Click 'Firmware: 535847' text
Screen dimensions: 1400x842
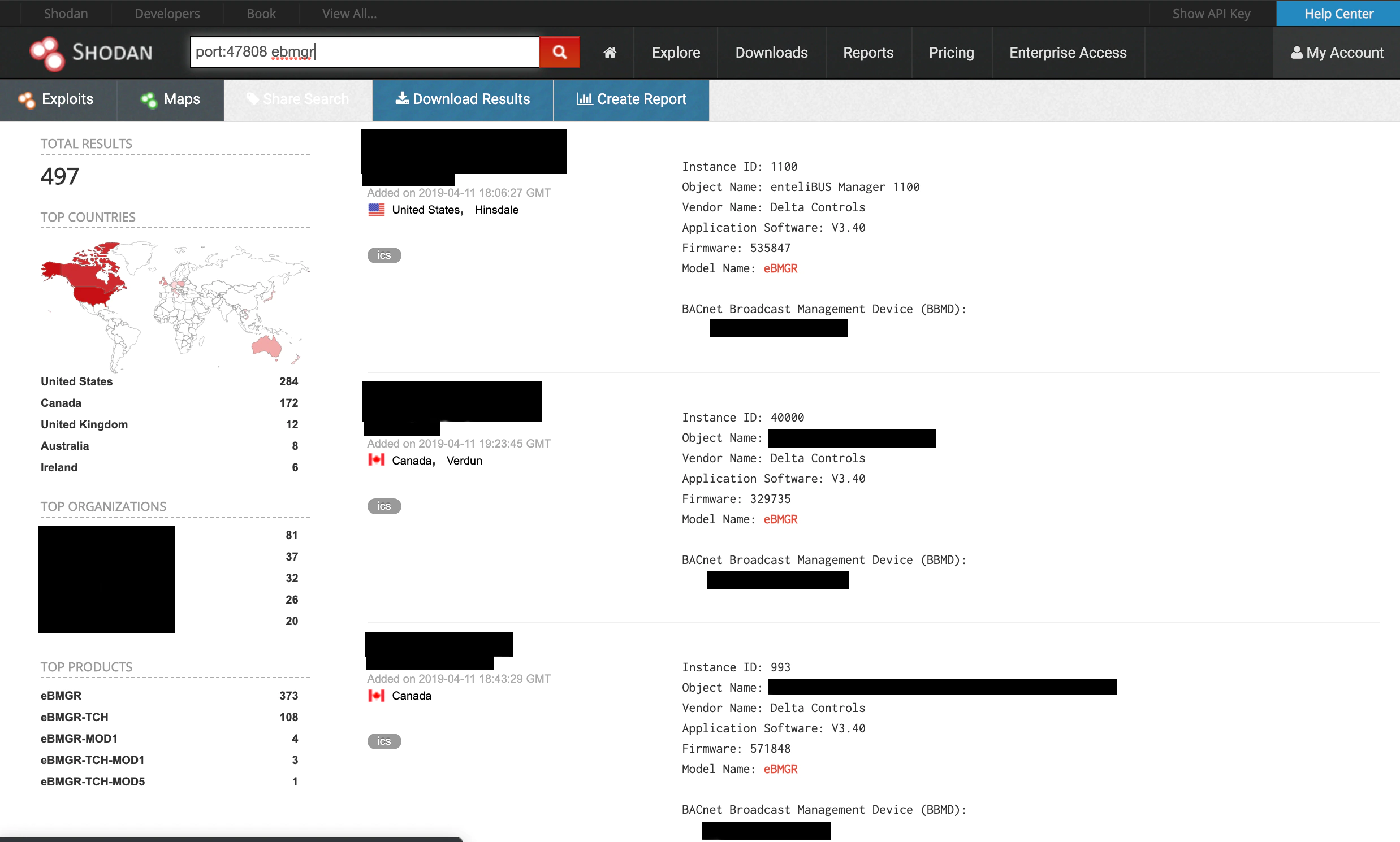point(736,248)
